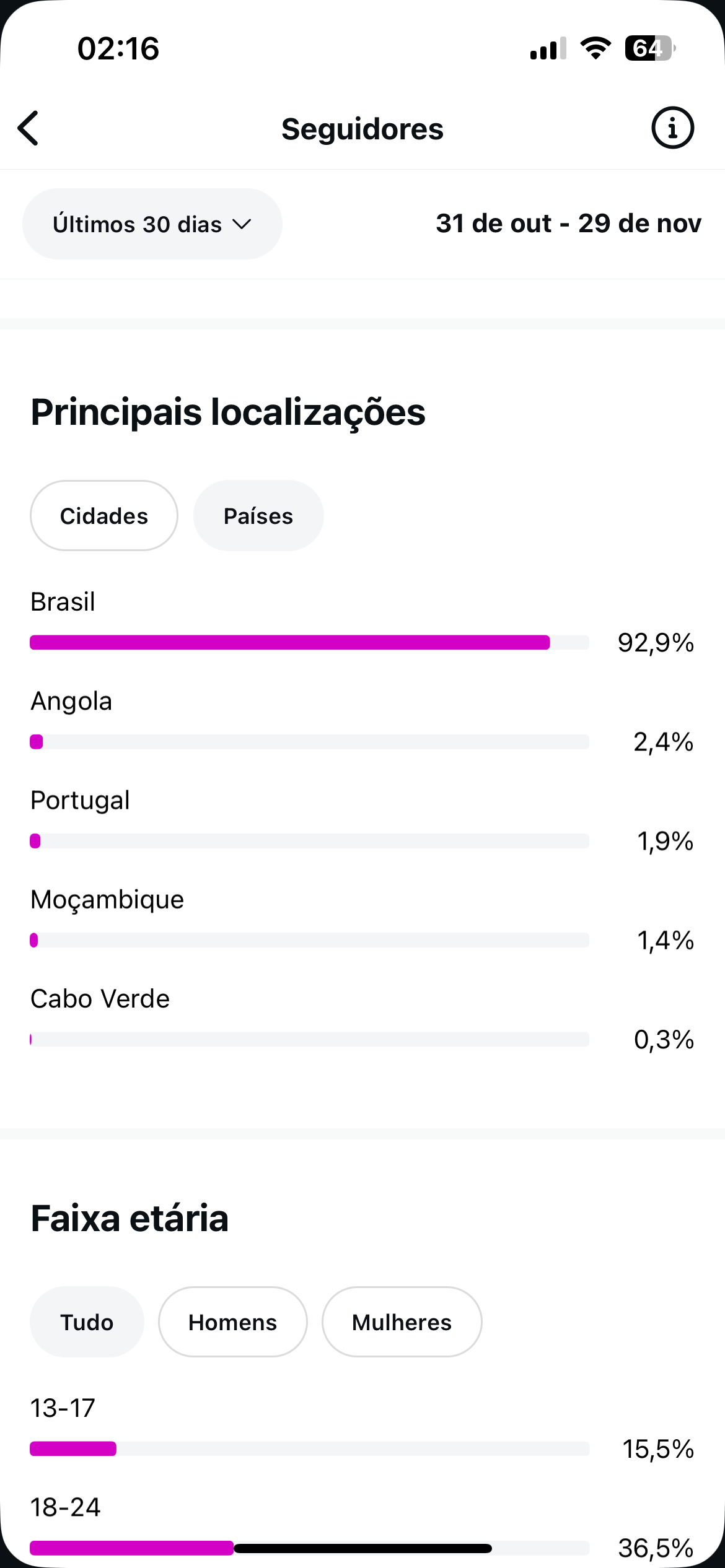Viewport: 725px width, 1568px height.
Task: Expand the Últimos 30 dias dropdown
Action: tap(152, 224)
